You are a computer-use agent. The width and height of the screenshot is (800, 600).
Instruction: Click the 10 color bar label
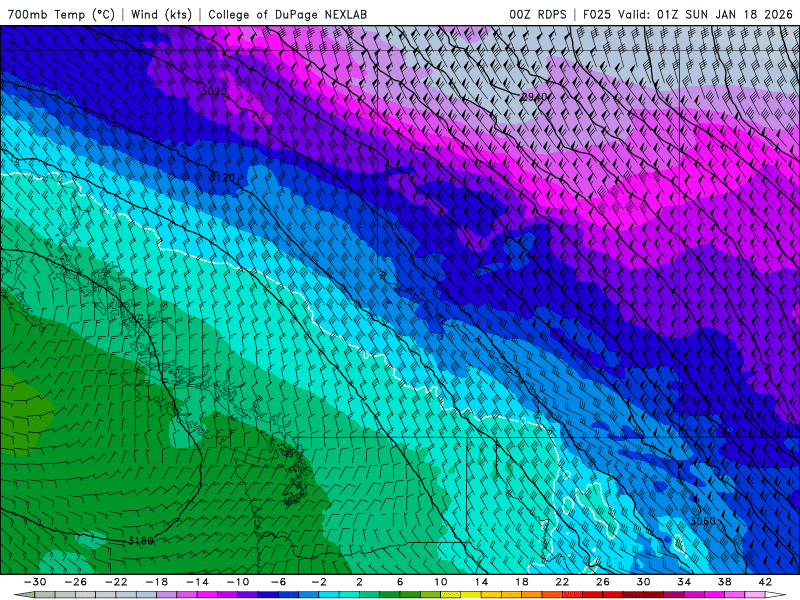pyautogui.click(x=441, y=582)
